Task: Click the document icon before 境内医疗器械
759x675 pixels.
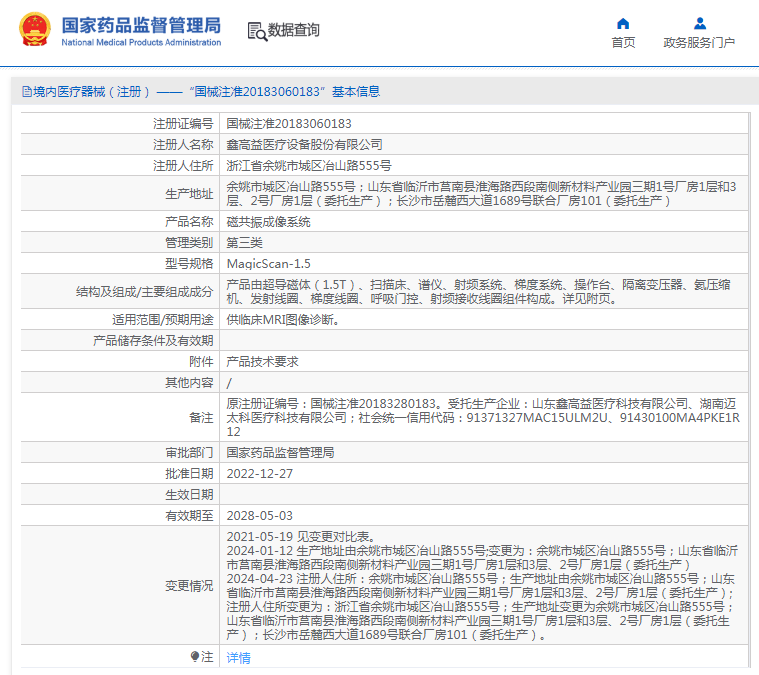Action: [x=27, y=92]
